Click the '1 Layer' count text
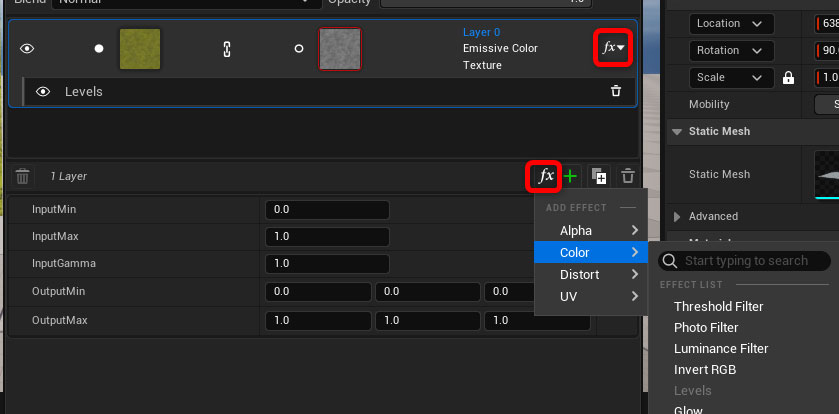 click(68, 176)
